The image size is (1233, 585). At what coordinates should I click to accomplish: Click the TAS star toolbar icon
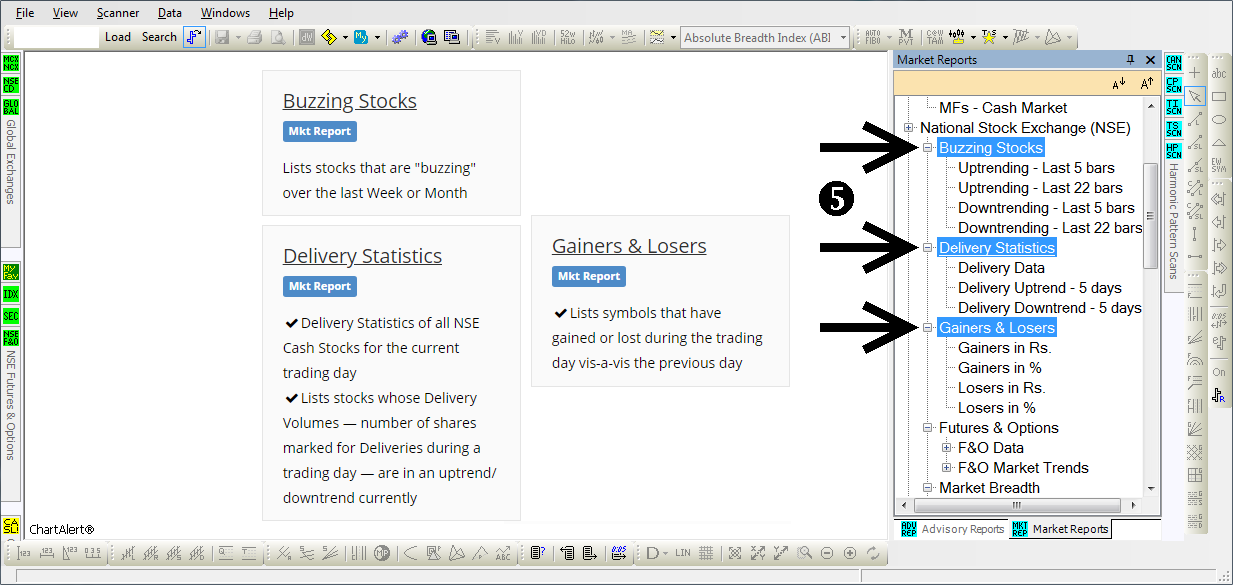click(989, 37)
